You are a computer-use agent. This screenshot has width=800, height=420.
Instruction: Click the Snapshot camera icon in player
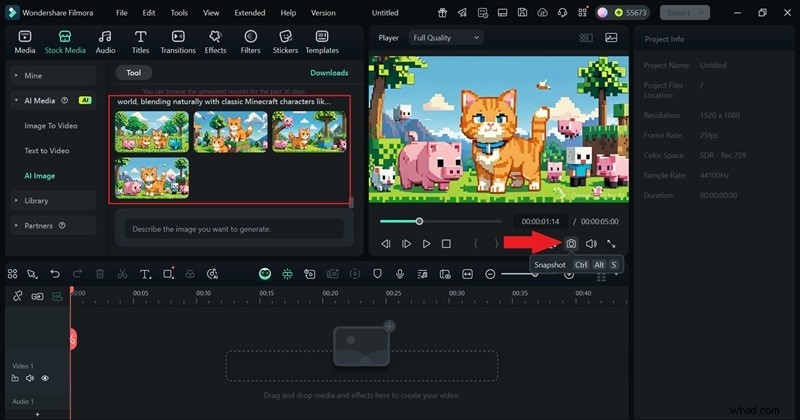pos(571,243)
